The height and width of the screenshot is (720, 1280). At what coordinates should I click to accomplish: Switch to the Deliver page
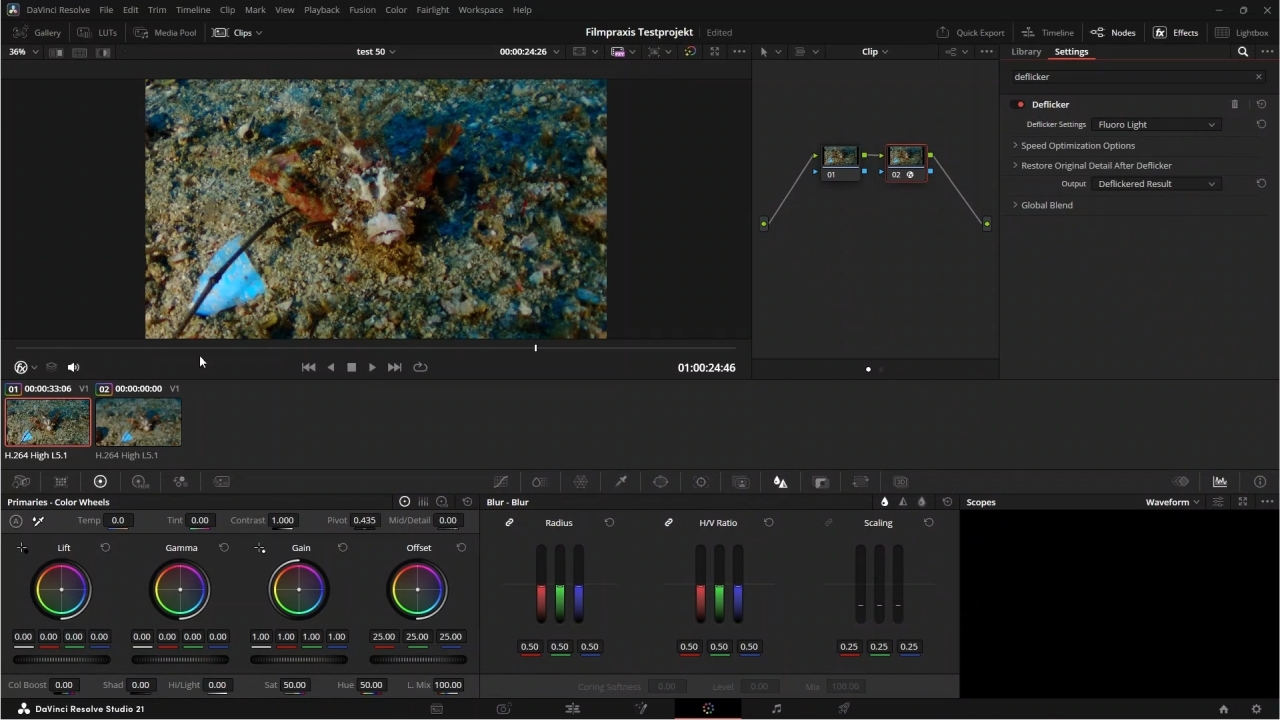click(x=844, y=709)
